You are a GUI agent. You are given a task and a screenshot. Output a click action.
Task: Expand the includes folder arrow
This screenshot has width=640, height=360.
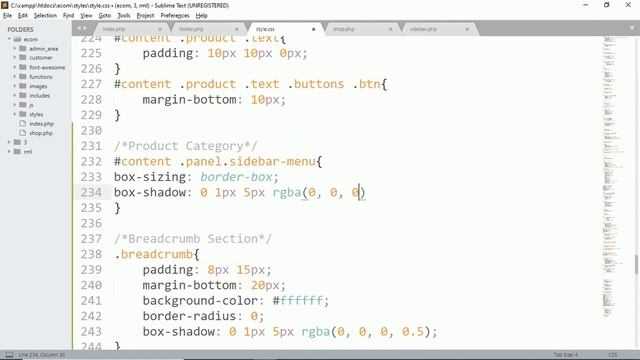tap(15, 96)
